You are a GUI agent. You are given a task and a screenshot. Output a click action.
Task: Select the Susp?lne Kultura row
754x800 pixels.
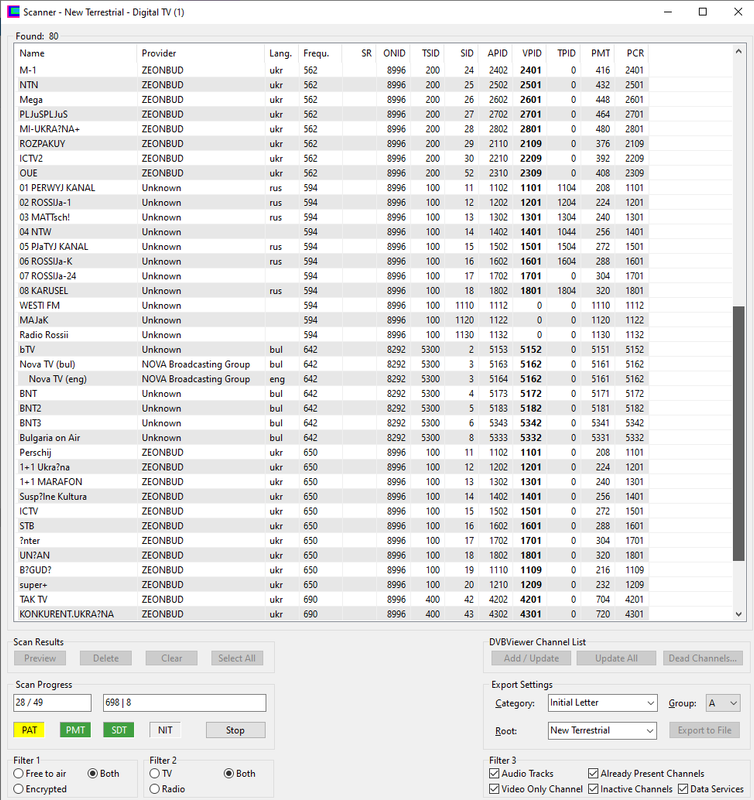click(332, 496)
